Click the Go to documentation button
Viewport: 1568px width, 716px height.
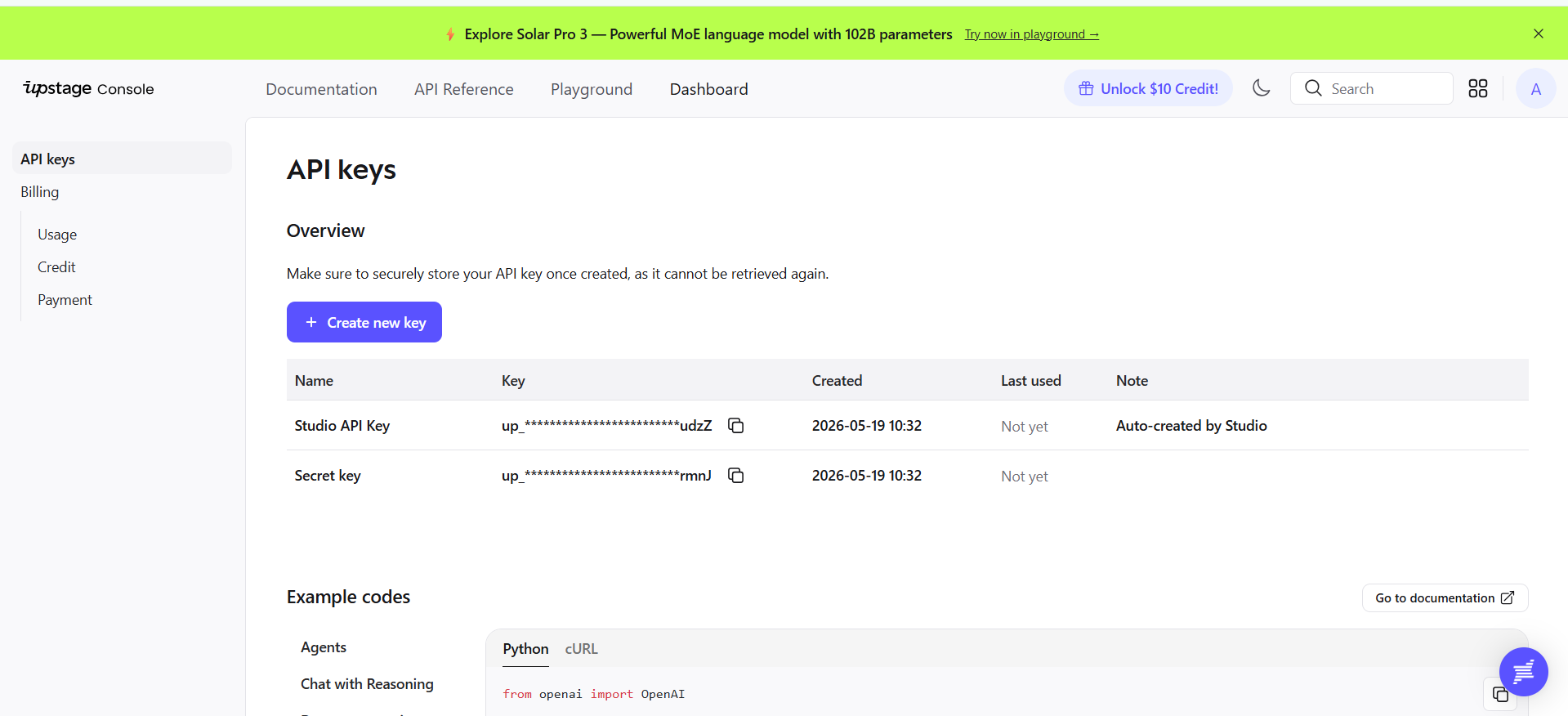[1445, 597]
